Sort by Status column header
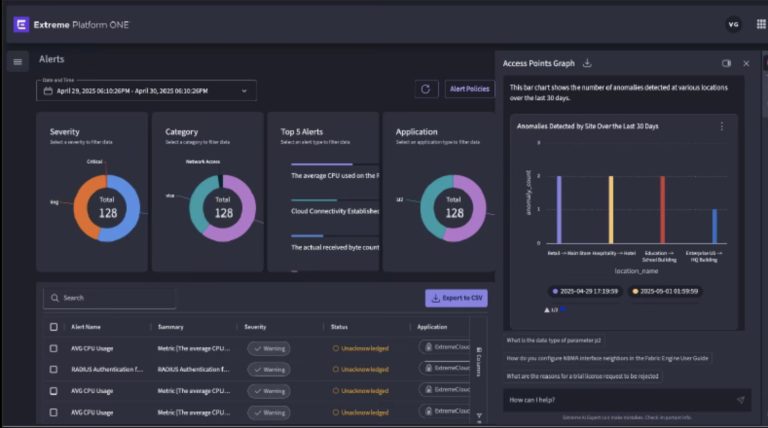The image size is (768, 428). [x=339, y=327]
